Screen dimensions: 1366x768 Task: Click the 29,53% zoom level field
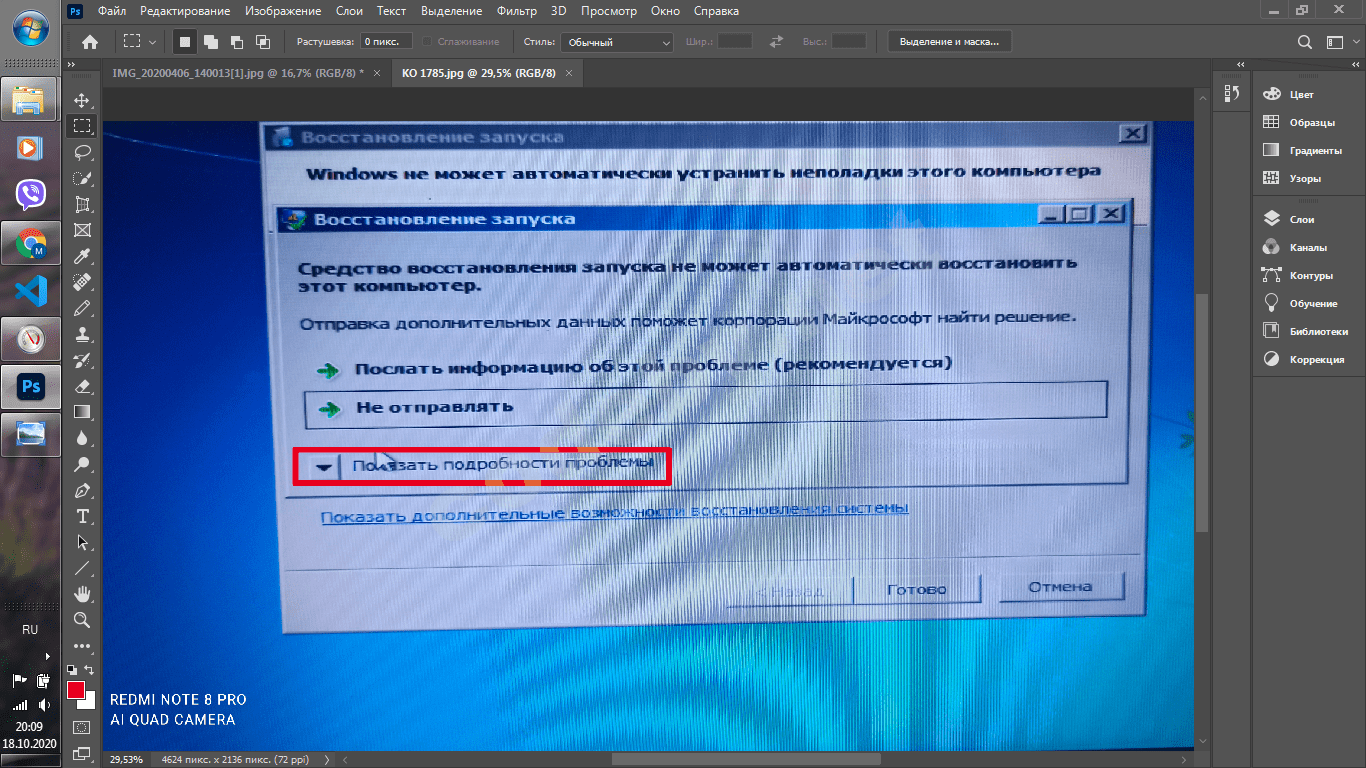(127, 759)
